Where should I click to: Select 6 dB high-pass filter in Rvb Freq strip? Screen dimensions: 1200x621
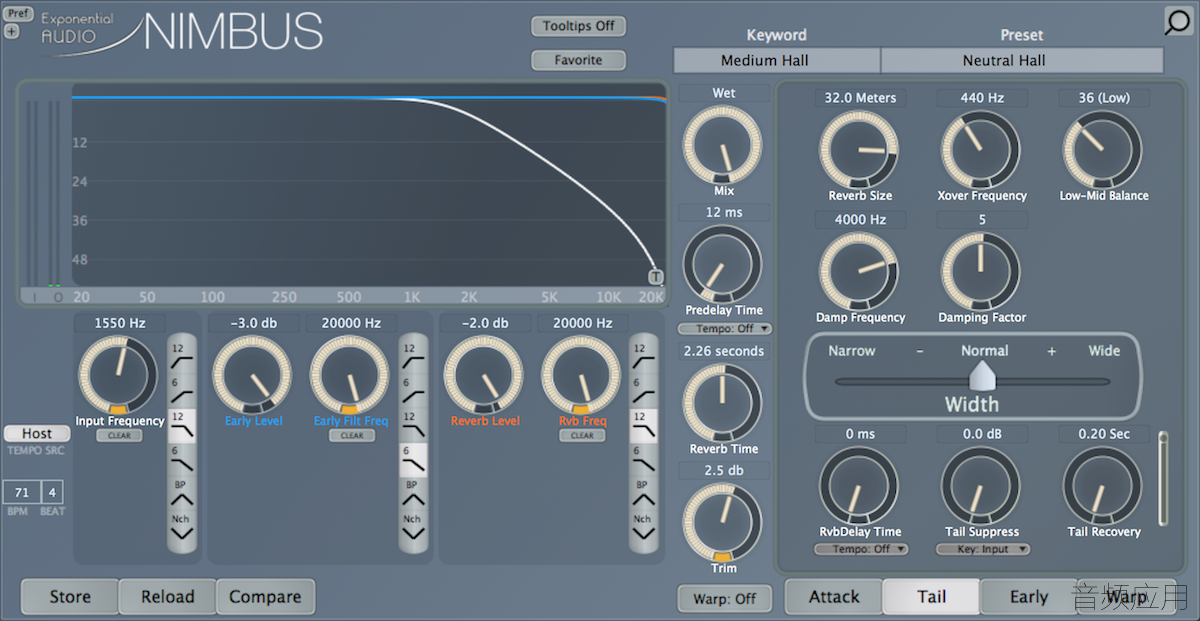click(x=643, y=391)
